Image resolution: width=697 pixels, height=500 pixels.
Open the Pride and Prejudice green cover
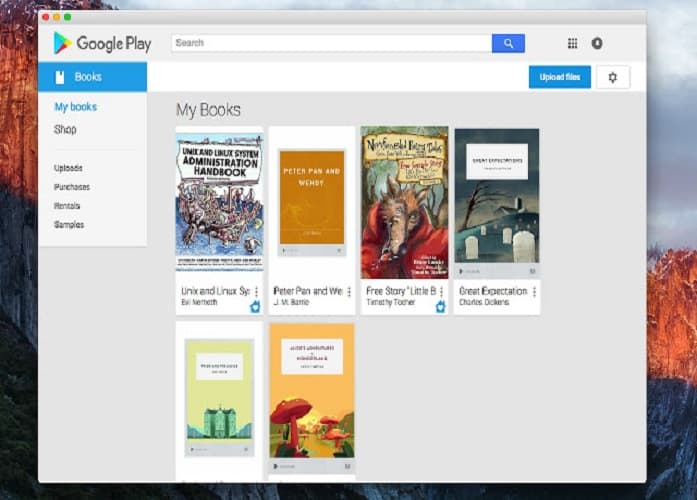tap(220, 398)
